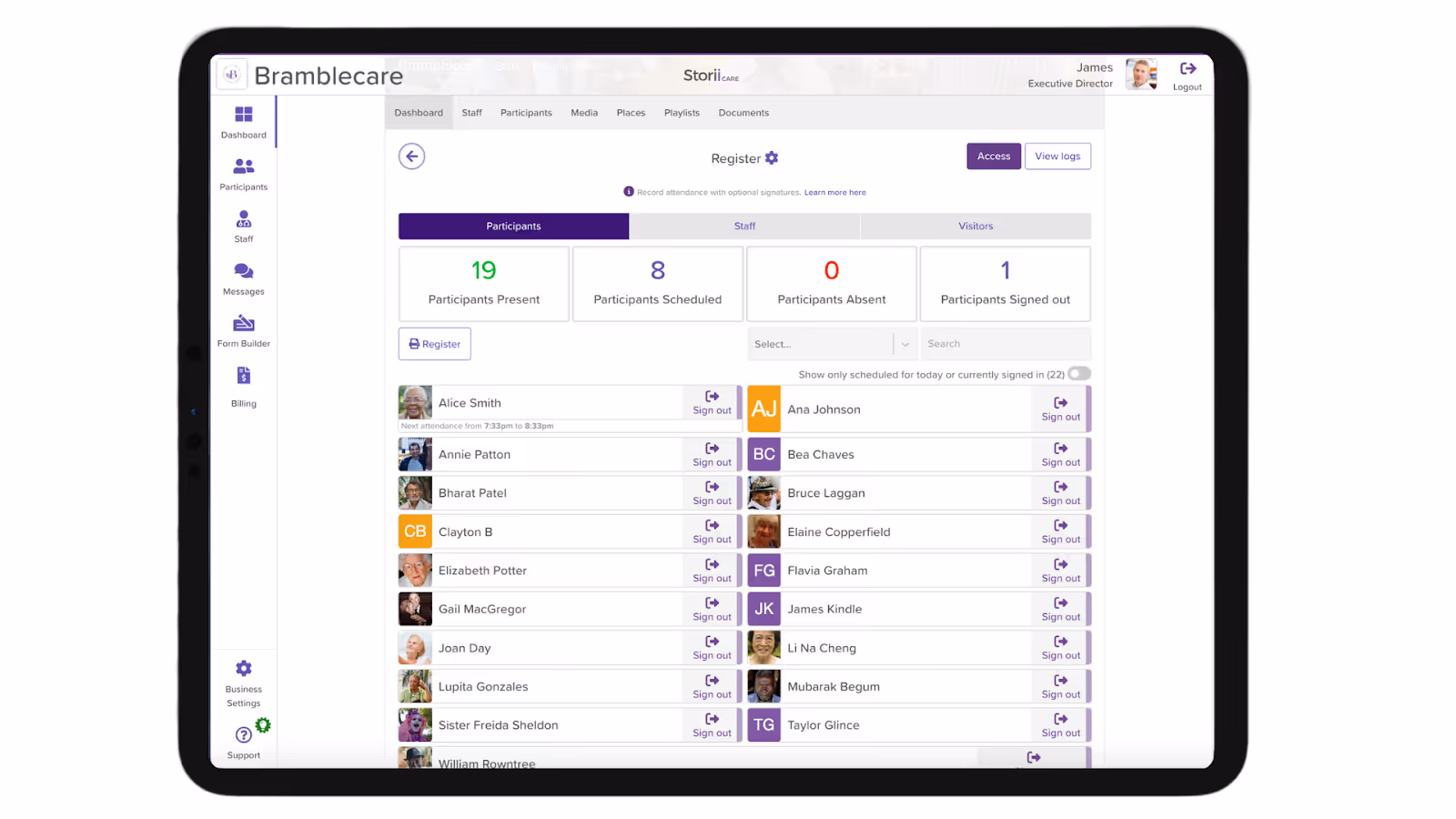Open Staff section in left sidebar
This screenshot has height=819, width=1456.
[243, 226]
